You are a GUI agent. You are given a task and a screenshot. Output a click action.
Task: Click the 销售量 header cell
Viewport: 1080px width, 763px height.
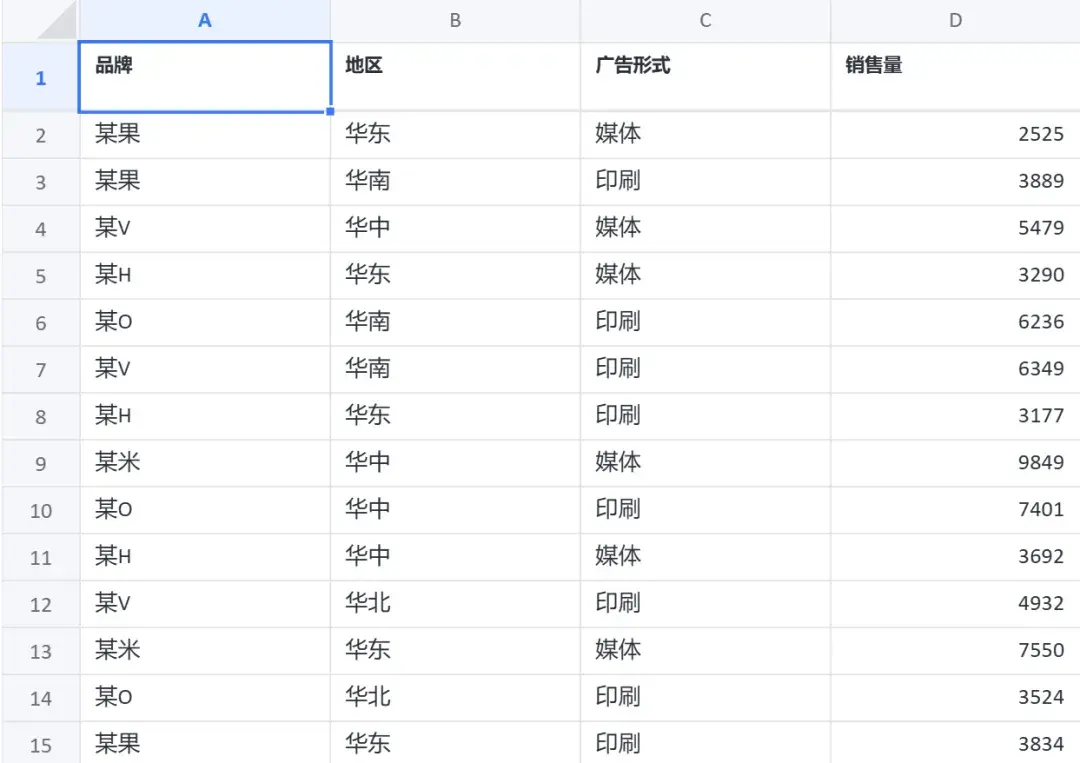955,77
